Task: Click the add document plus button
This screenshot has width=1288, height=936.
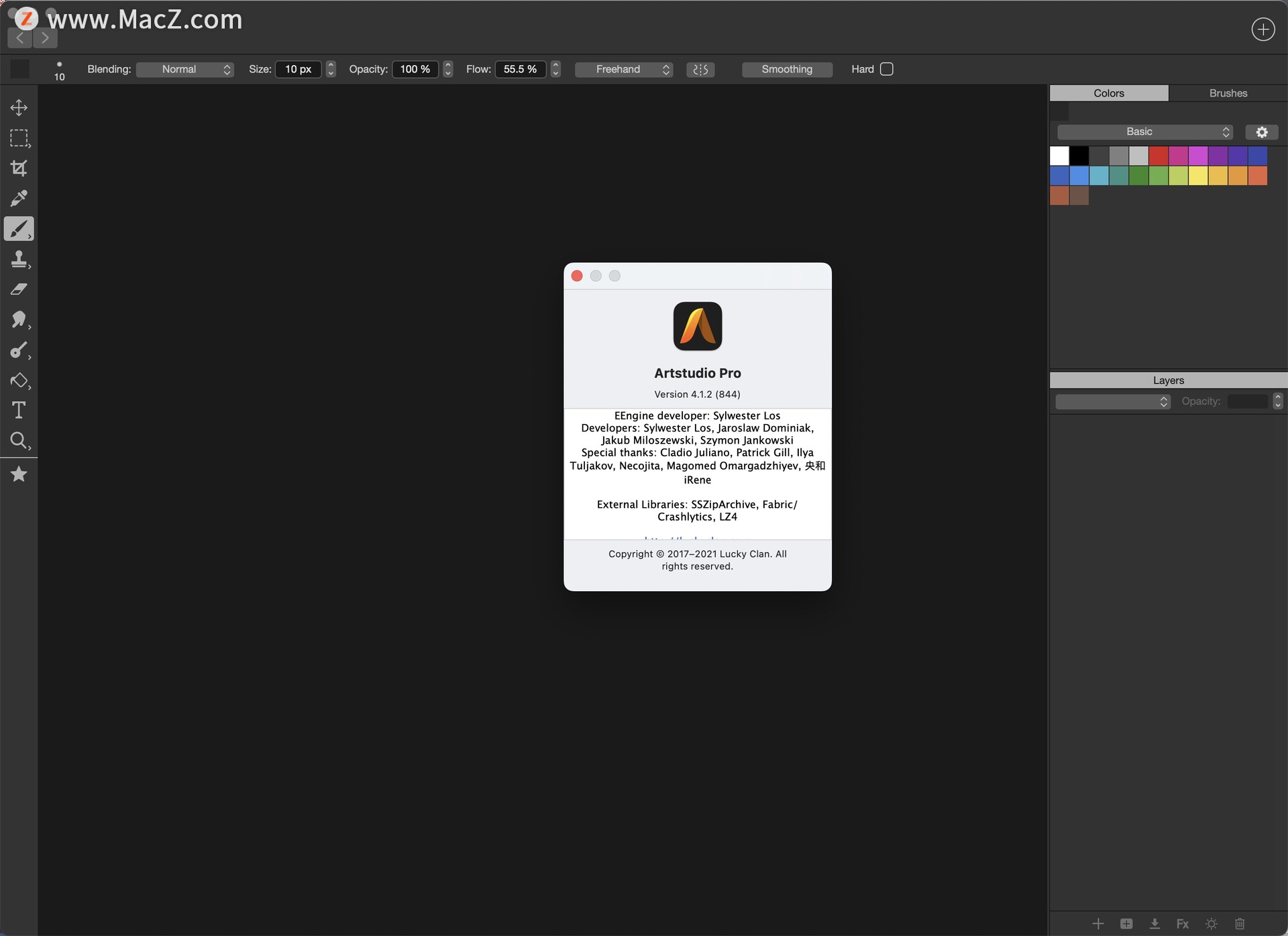Action: click(1263, 30)
